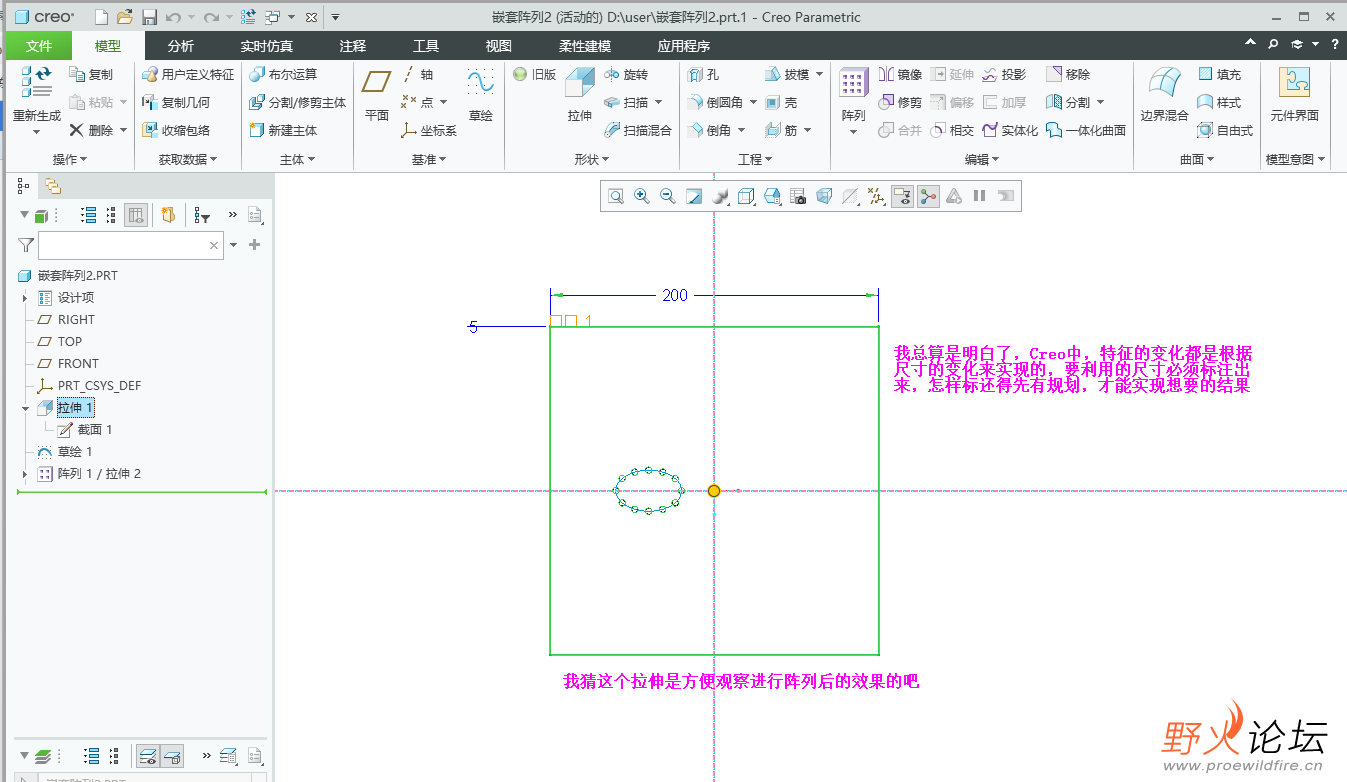The image size is (1347, 782).
Task: Click the 新建主体 button
Action: coord(282,130)
